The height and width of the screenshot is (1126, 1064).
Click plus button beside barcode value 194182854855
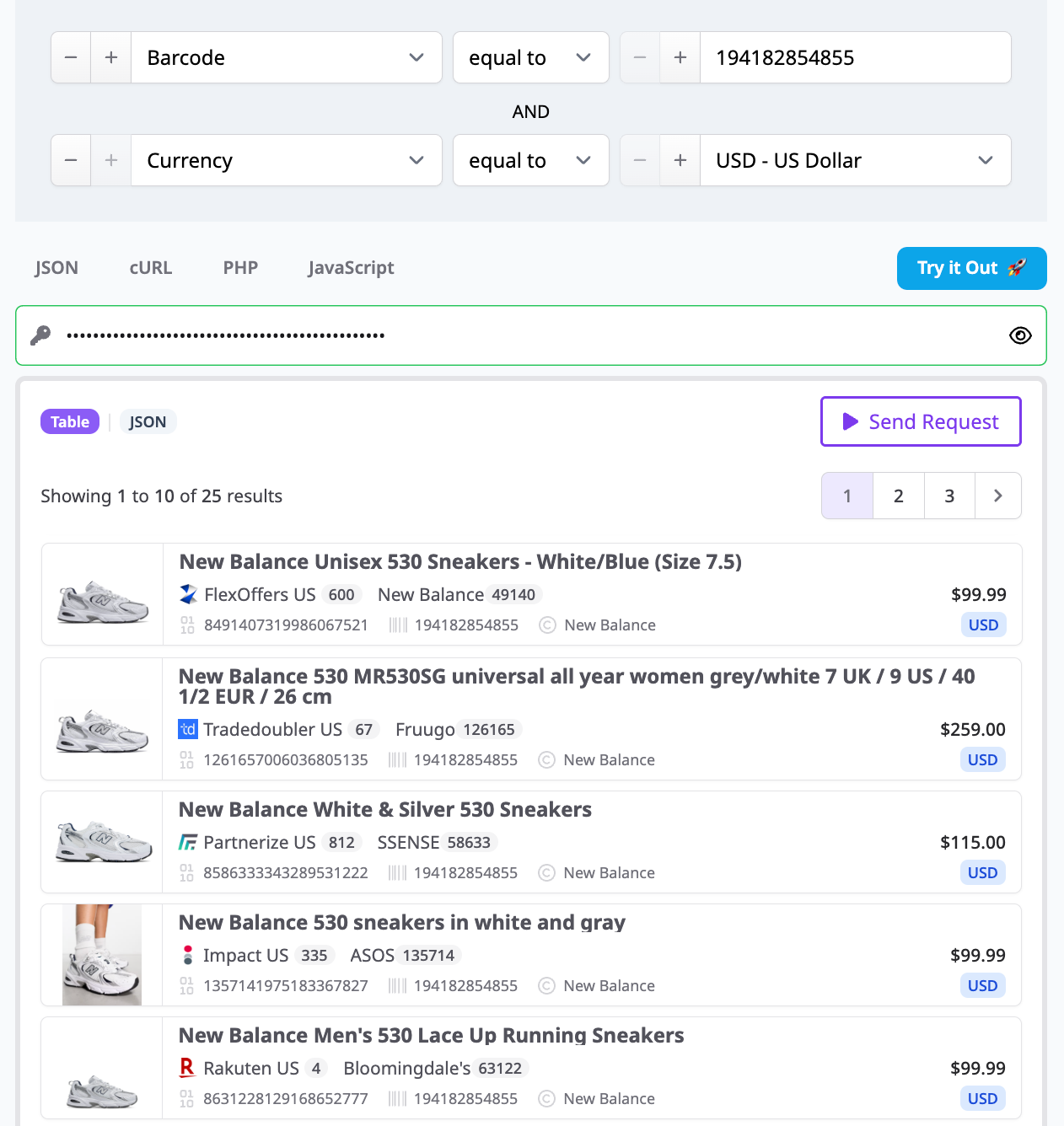[x=680, y=57]
